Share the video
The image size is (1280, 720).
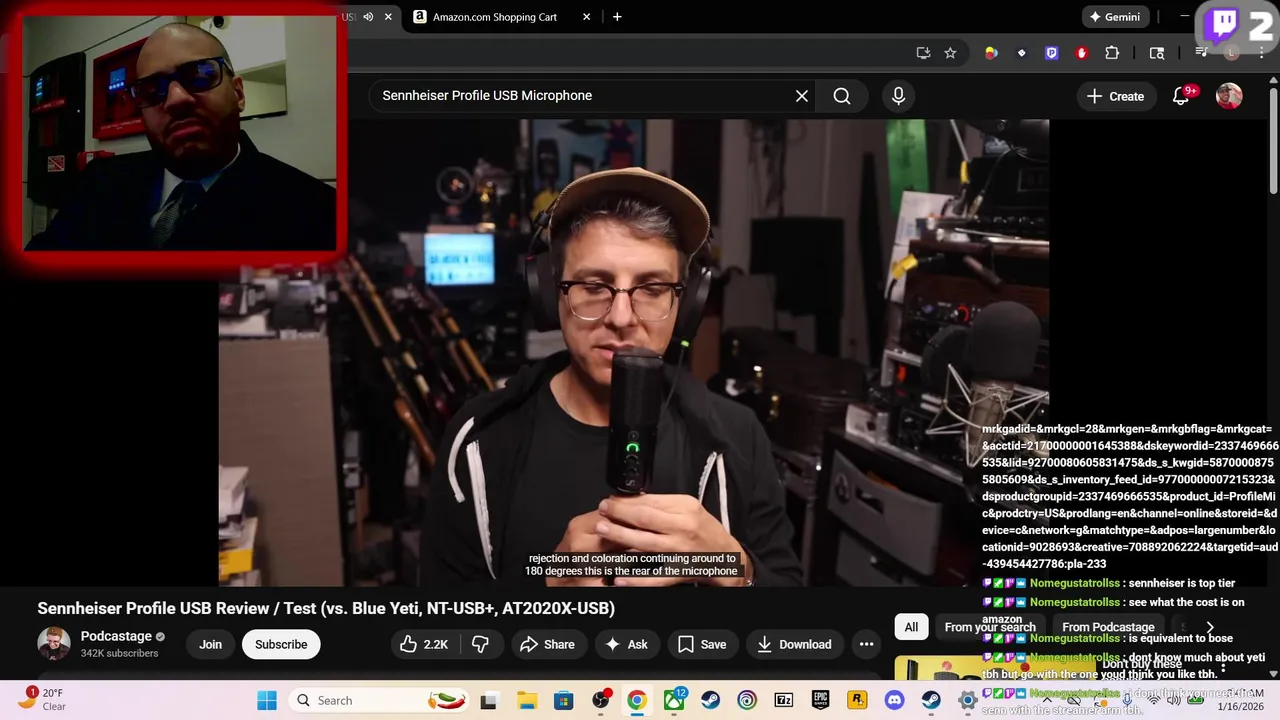pyautogui.click(x=547, y=644)
